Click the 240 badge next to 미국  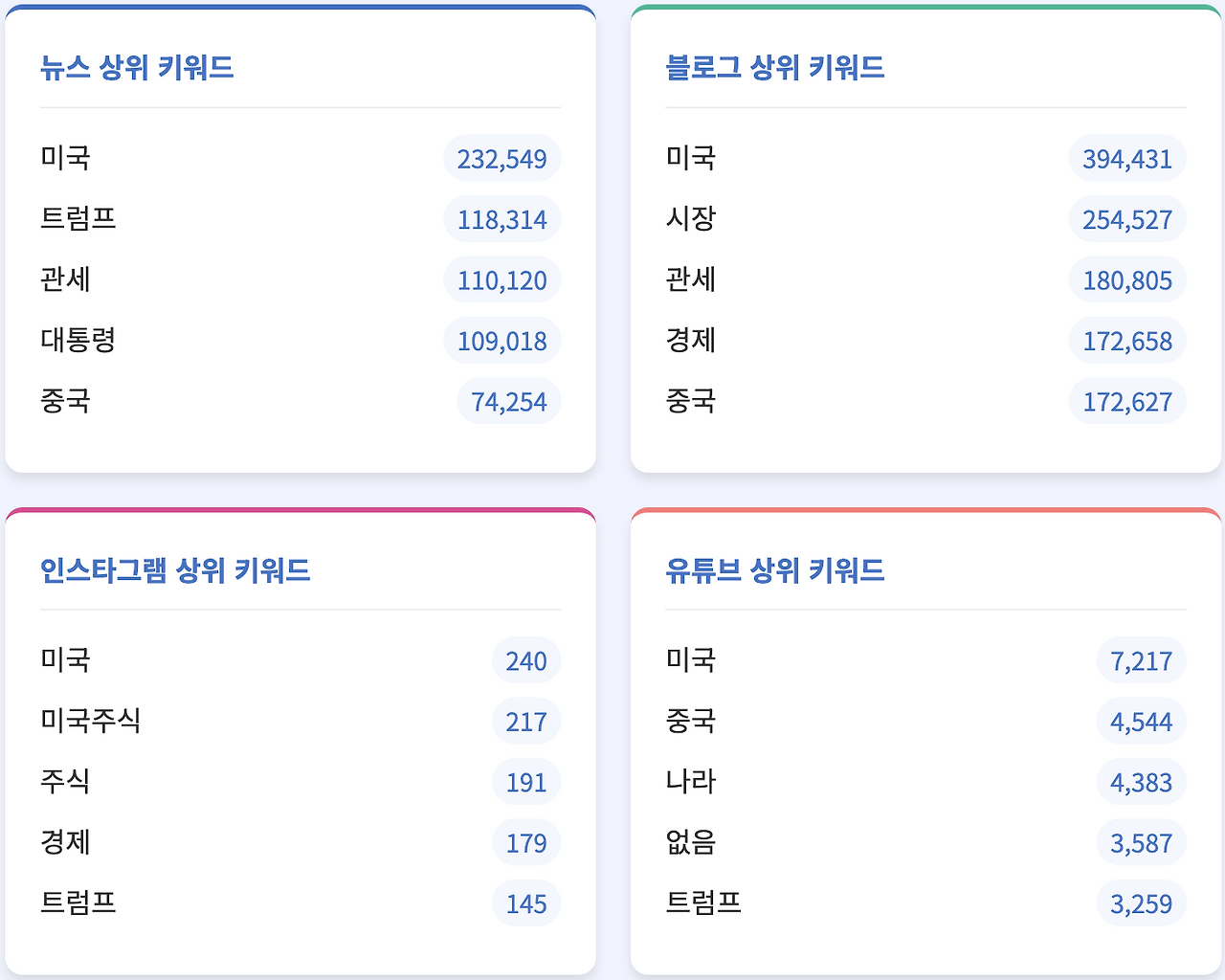coord(525,659)
